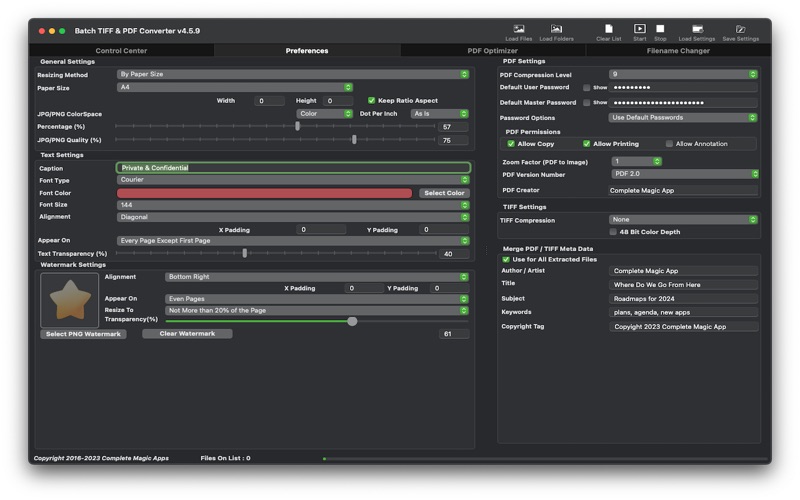This screenshot has width=800, height=500.
Task: Open the Filename Changer tab
Action: [x=678, y=51]
